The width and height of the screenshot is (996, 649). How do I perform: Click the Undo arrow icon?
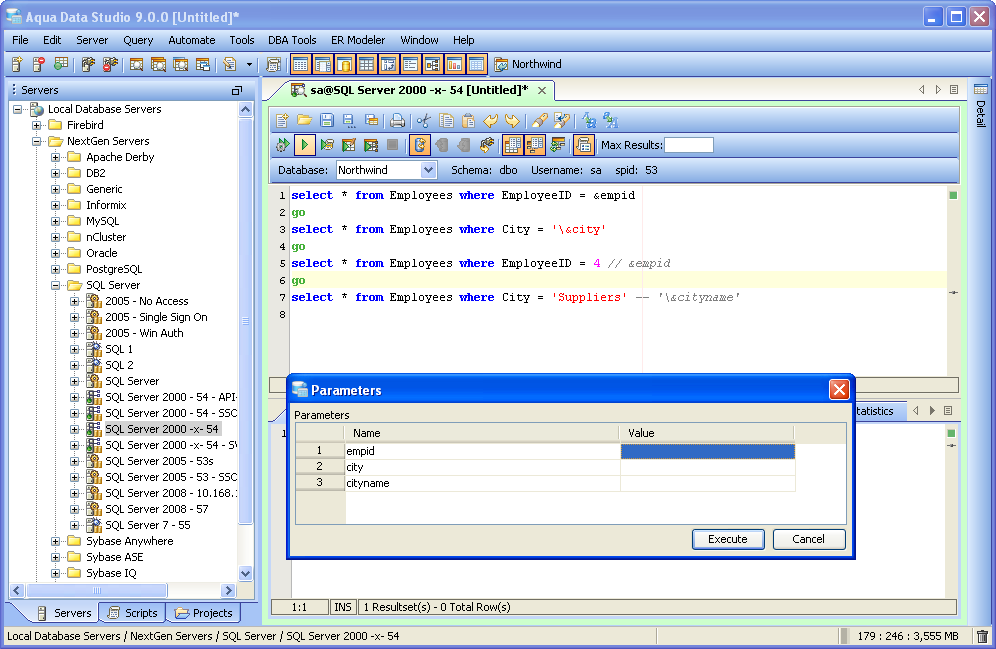tap(490, 120)
